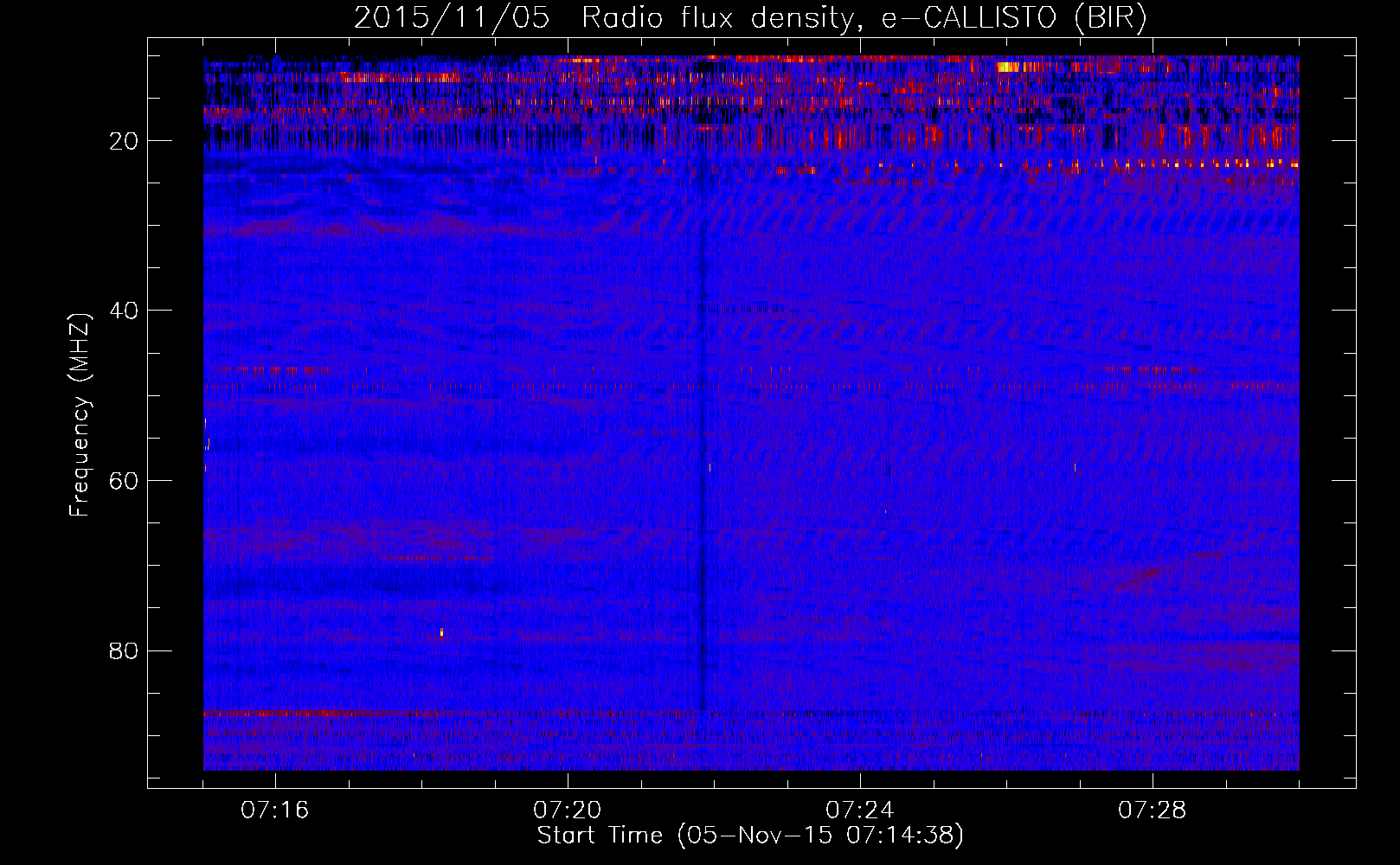Click the 20 MHz frequency tick label
The height and width of the screenshot is (865, 1400).
click(x=124, y=141)
